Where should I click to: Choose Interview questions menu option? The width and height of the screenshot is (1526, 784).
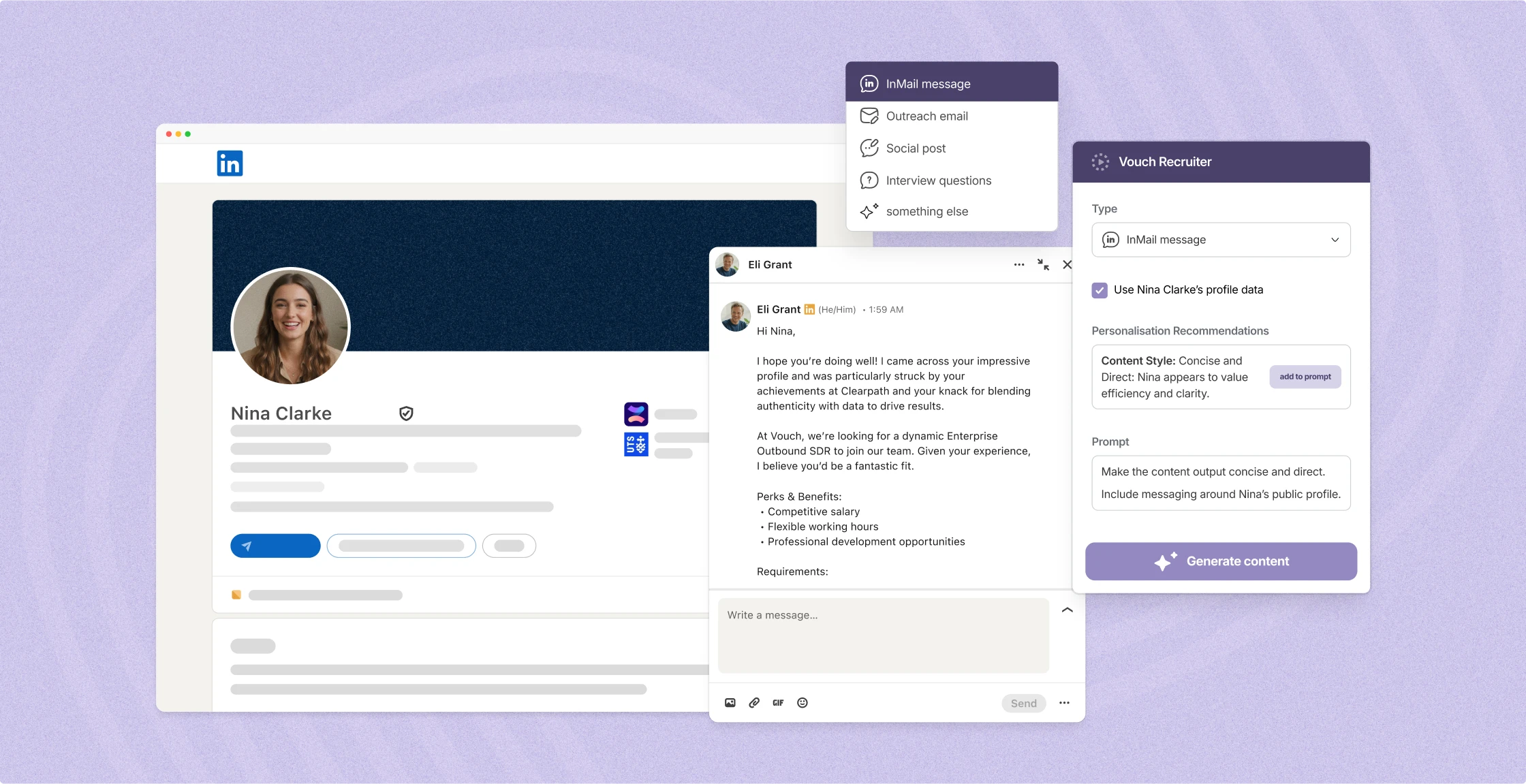point(938,181)
